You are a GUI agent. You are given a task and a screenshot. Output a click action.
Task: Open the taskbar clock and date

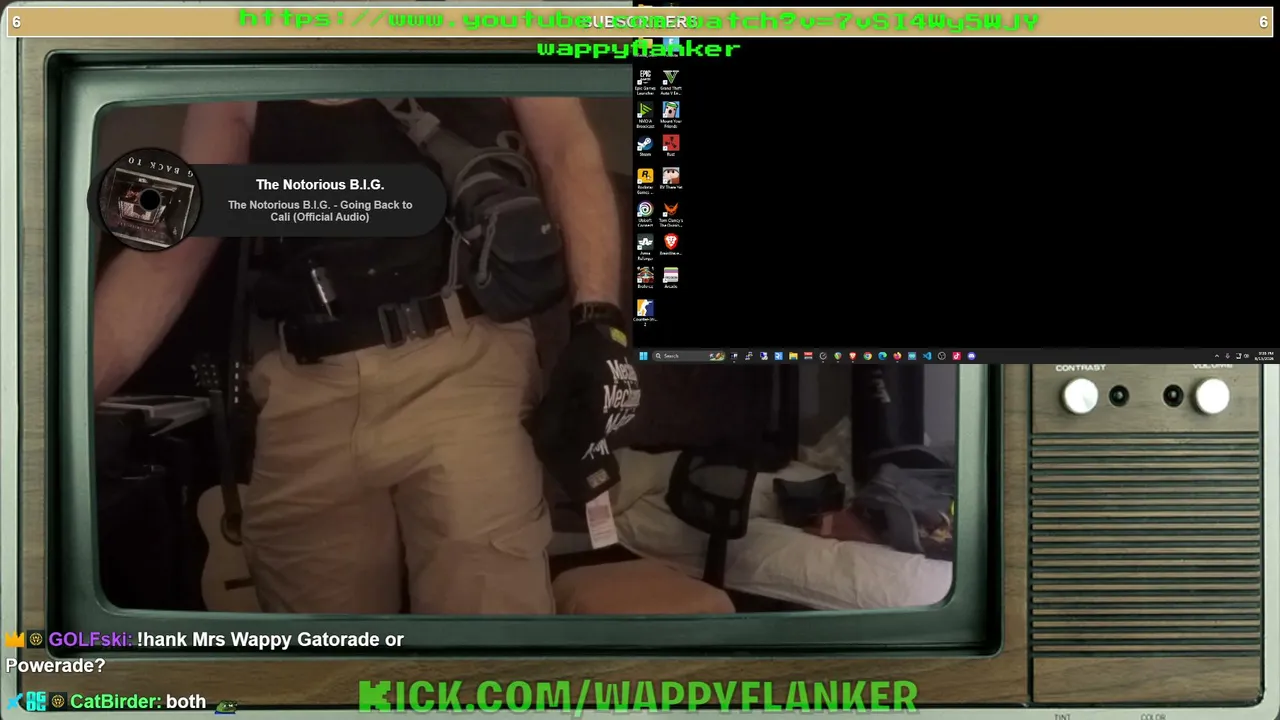1264,355
